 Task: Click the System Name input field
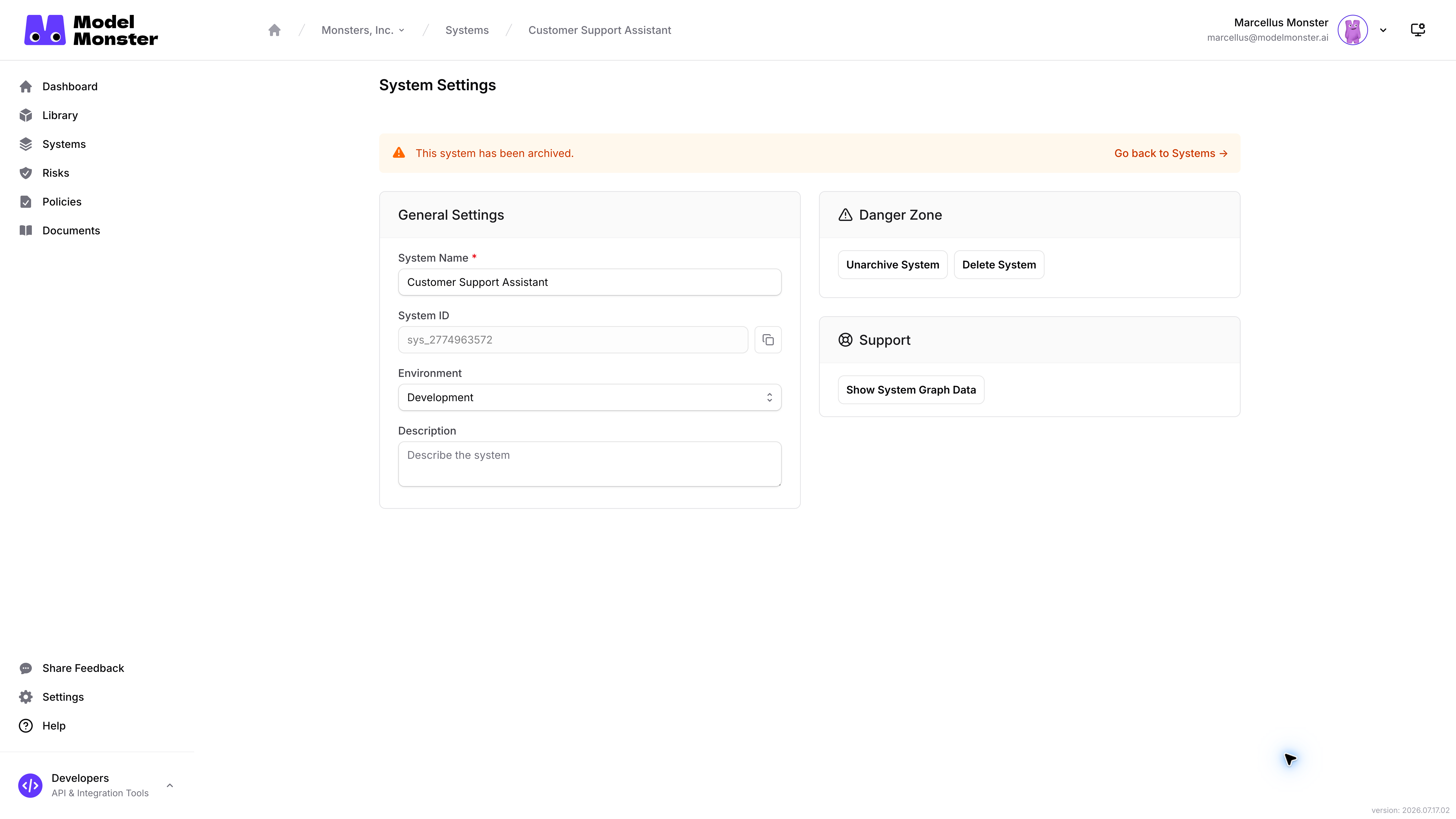point(589,282)
